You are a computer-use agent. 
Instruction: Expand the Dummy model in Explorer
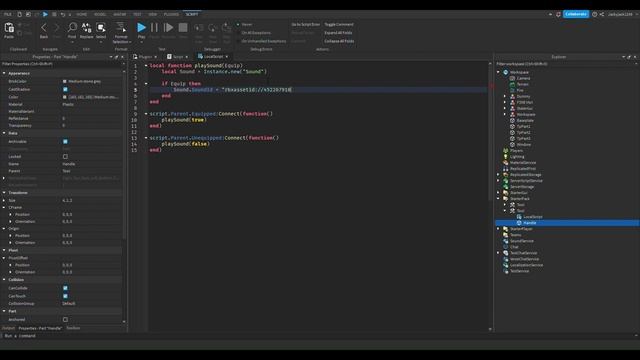tap(505, 96)
